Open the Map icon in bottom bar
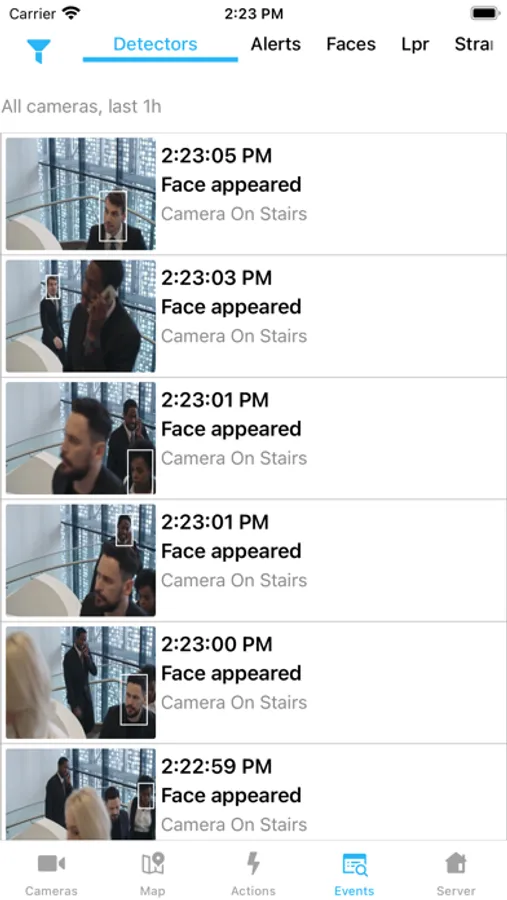The image size is (507, 900). [x=153, y=863]
